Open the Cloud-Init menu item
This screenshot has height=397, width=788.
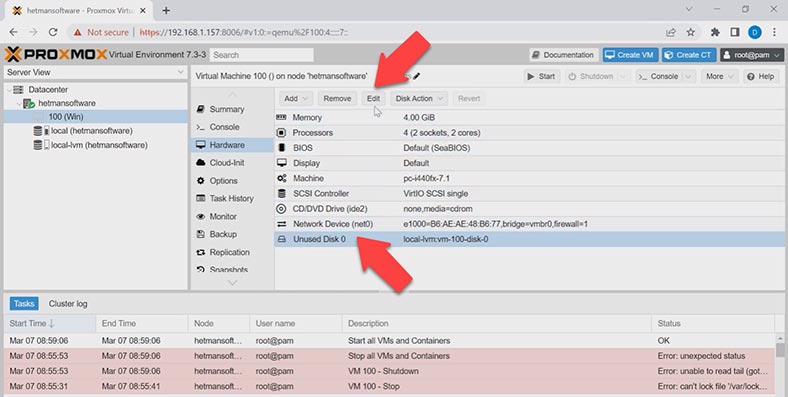[x=232, y=163]
